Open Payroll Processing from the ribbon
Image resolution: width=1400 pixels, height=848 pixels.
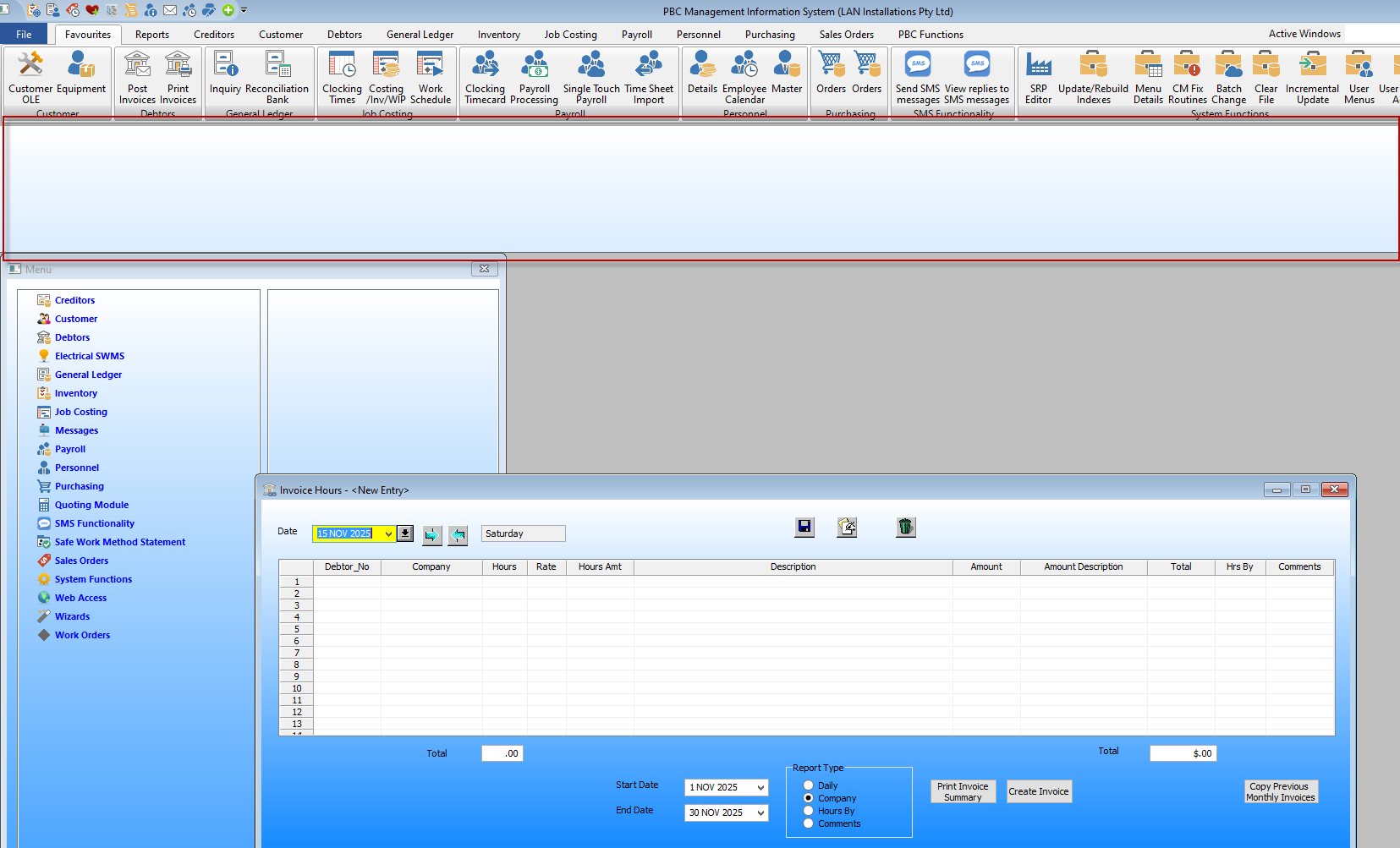pyautogui.click(x=534, y=77)
